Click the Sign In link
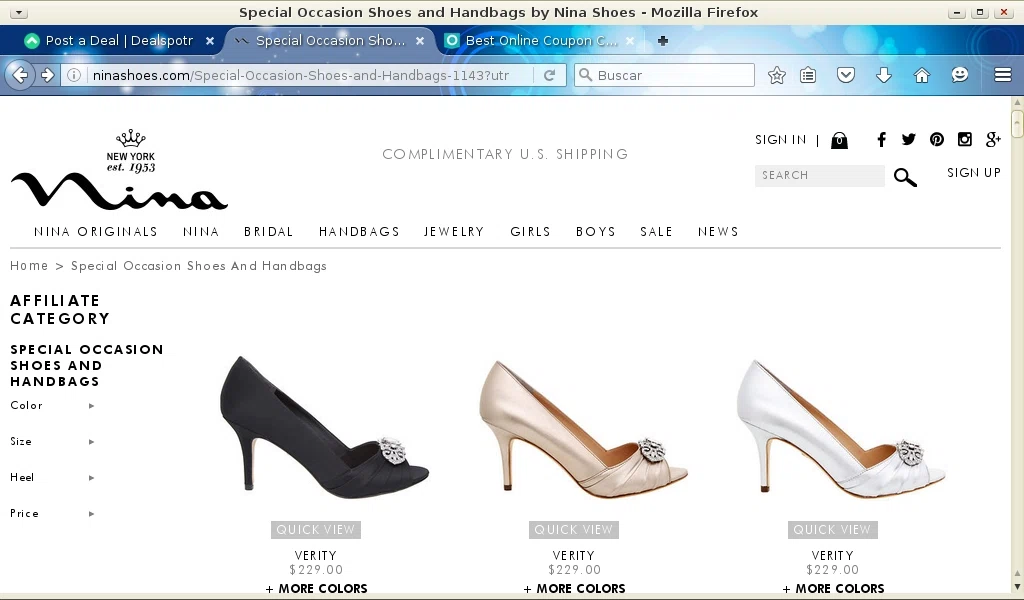 tap(780, 140)
